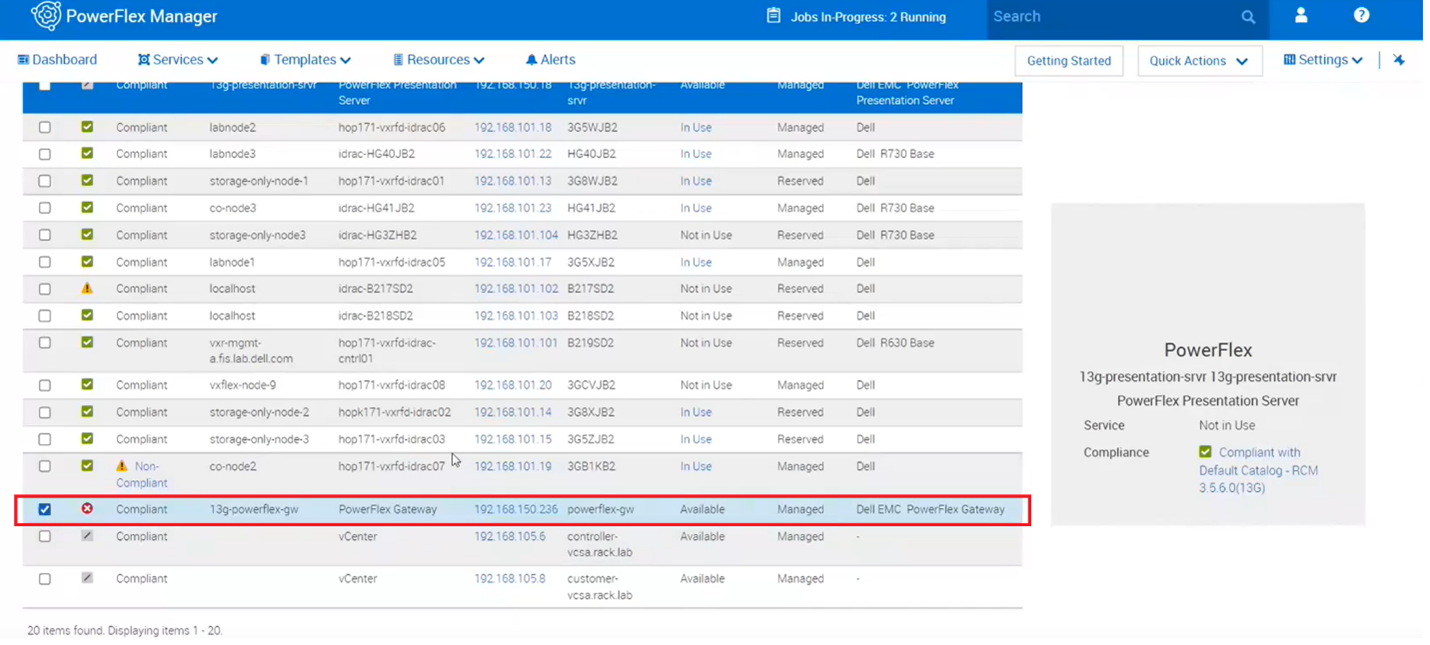1430x645 pixels.
Task: Click the PowerFlex Manager logo icon
Action: pyautogui.click(x=46, y=16)
